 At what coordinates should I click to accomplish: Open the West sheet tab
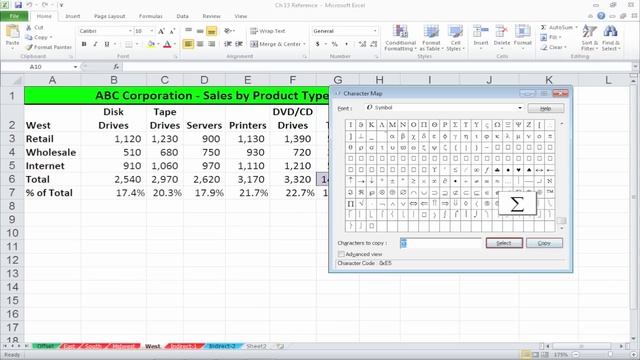click(153, 346)
